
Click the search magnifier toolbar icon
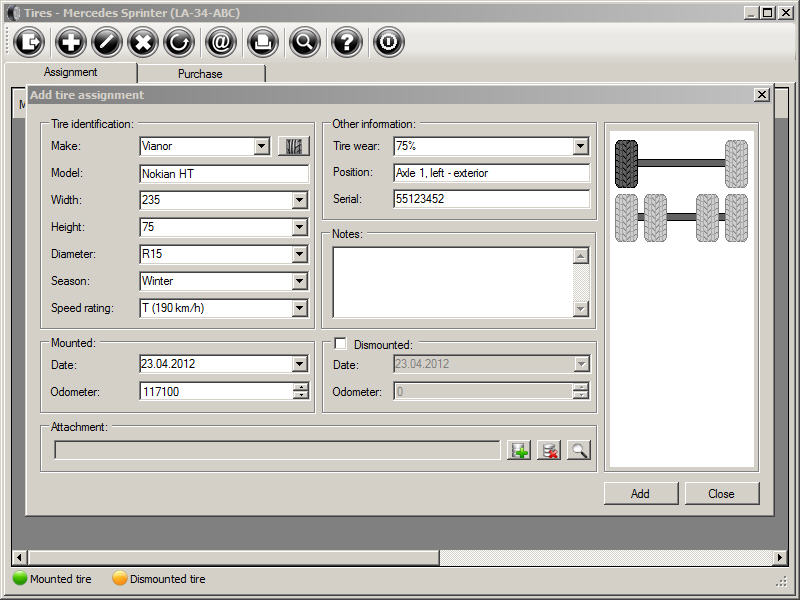(305, 42)
